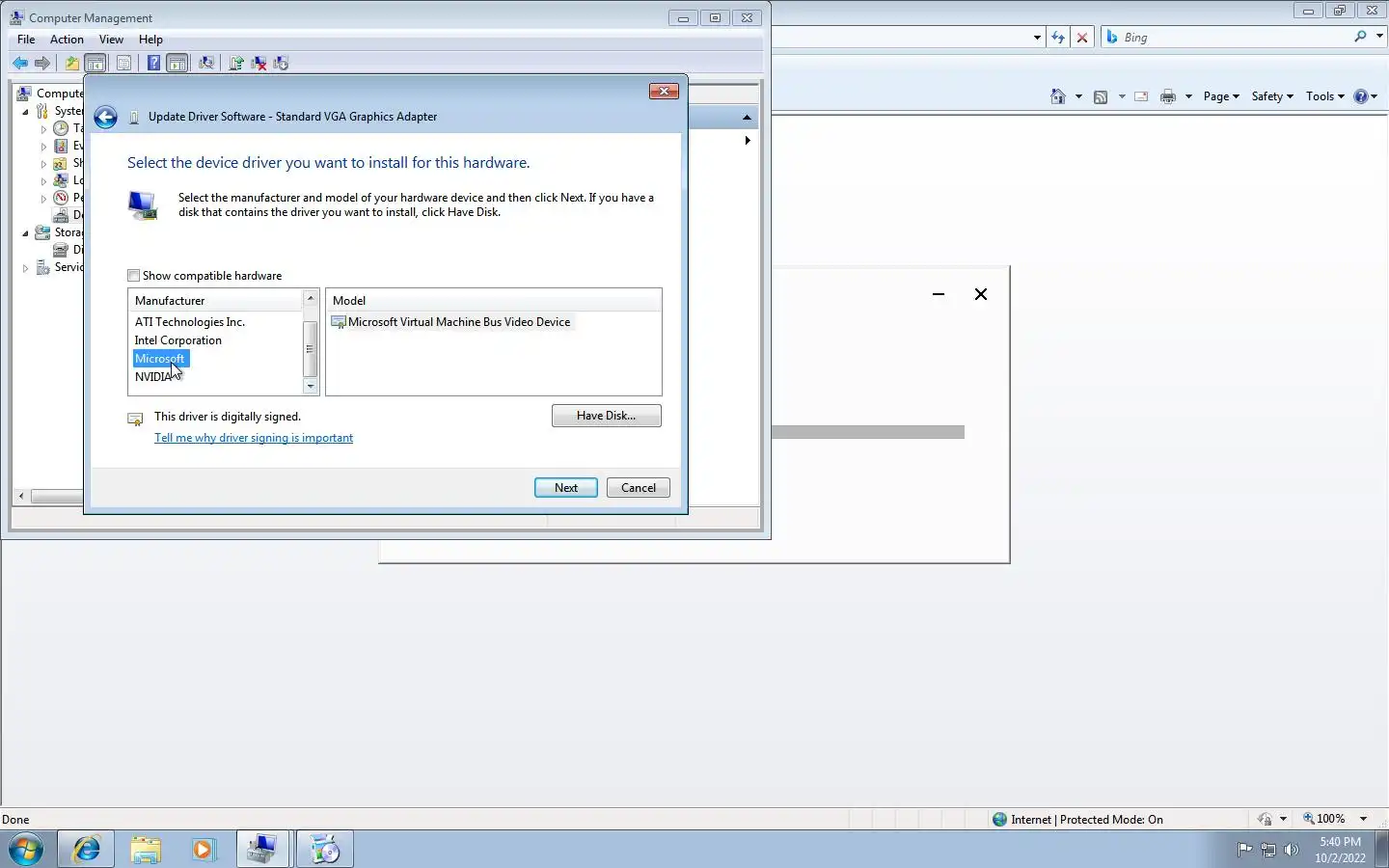Open the View menu

(x=111, y=40)
